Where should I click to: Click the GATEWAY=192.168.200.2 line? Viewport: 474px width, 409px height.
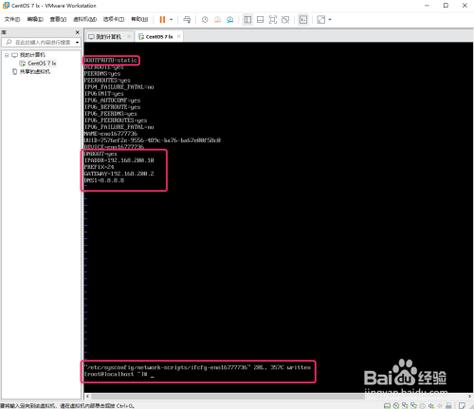(119, 174)
